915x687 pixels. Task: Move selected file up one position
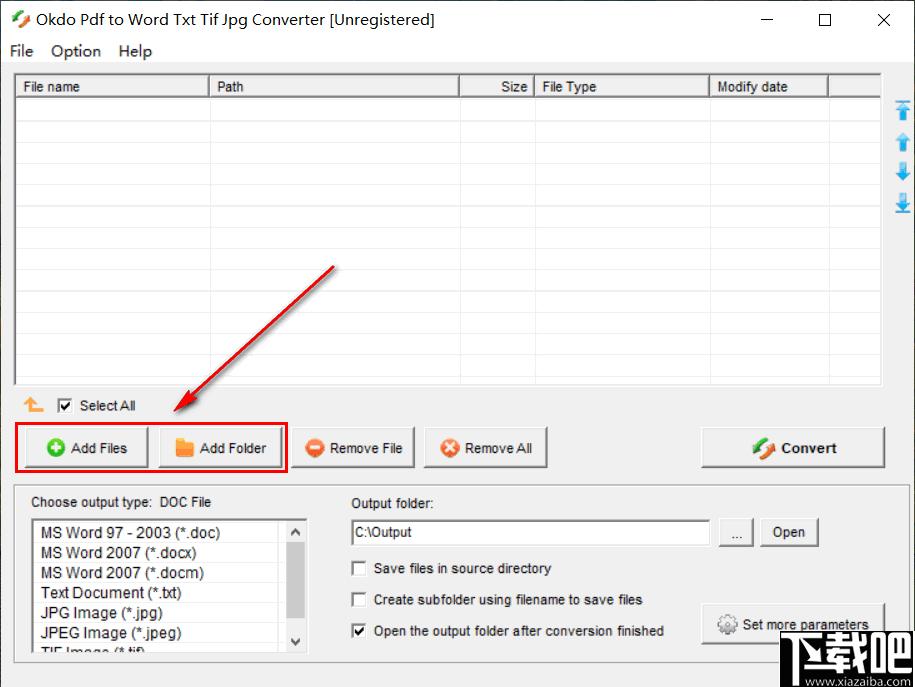[x=902, y=141]
